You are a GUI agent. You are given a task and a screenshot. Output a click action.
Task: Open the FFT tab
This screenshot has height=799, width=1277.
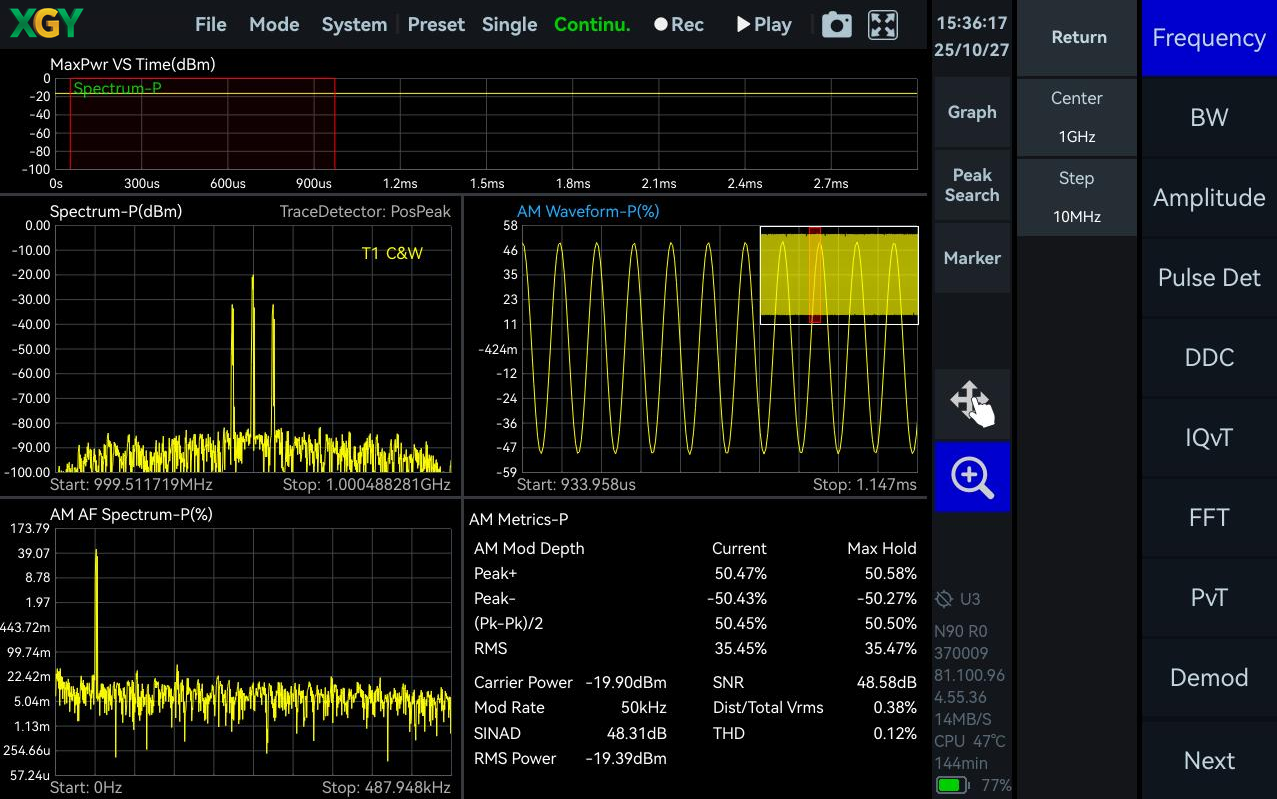click(x=1209, y=518)
